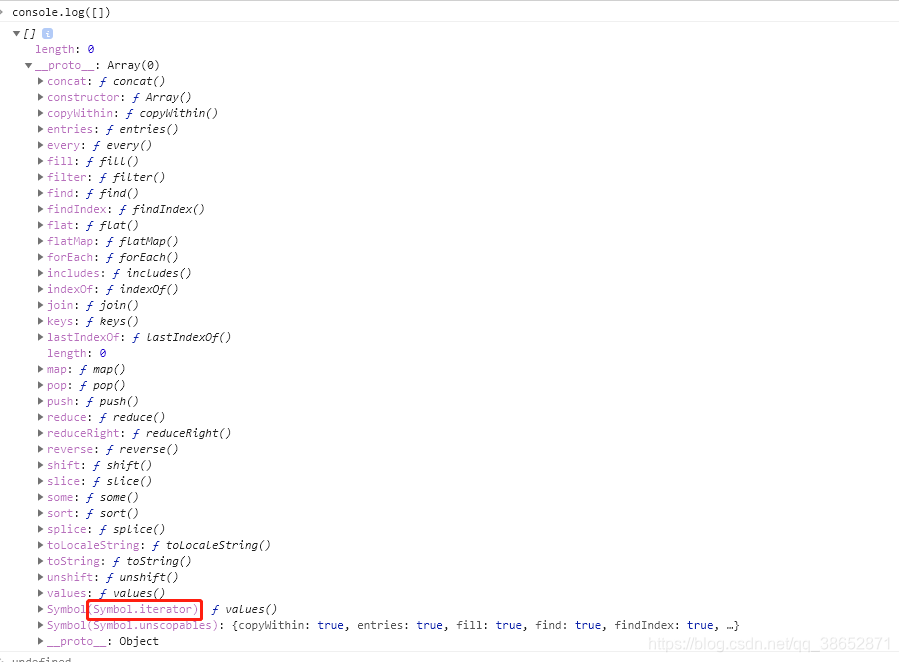Click the ƒ lastIndexOf() function value

(181, 338)
